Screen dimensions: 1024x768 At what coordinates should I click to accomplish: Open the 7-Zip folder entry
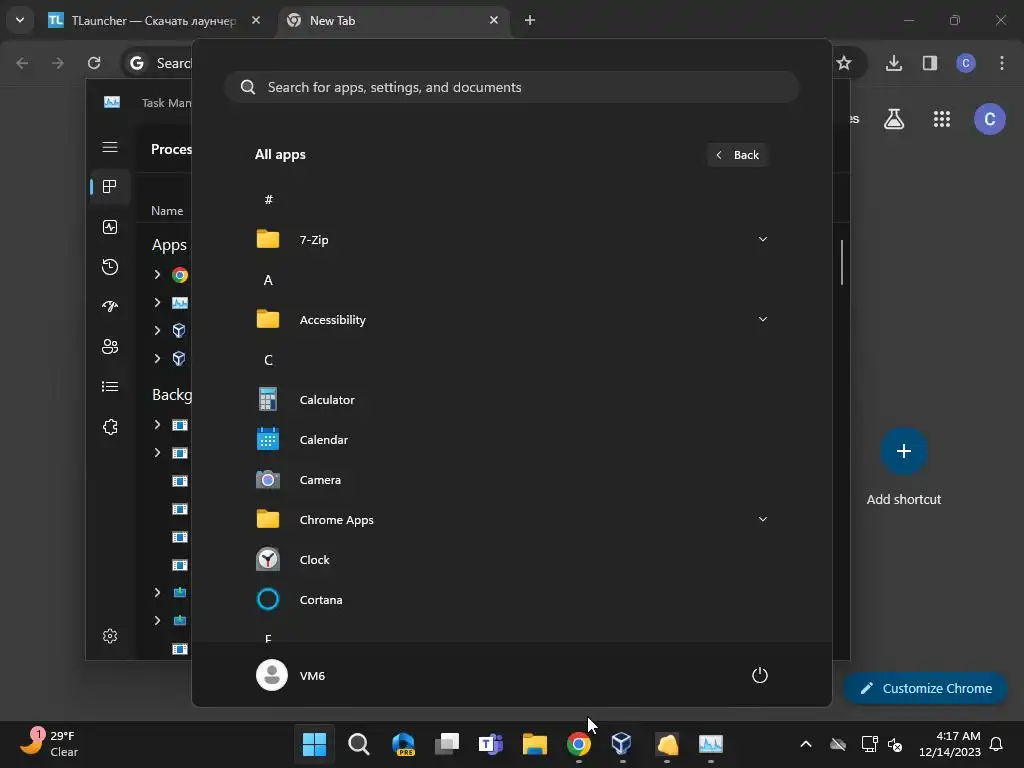click(x=511, y=240)
